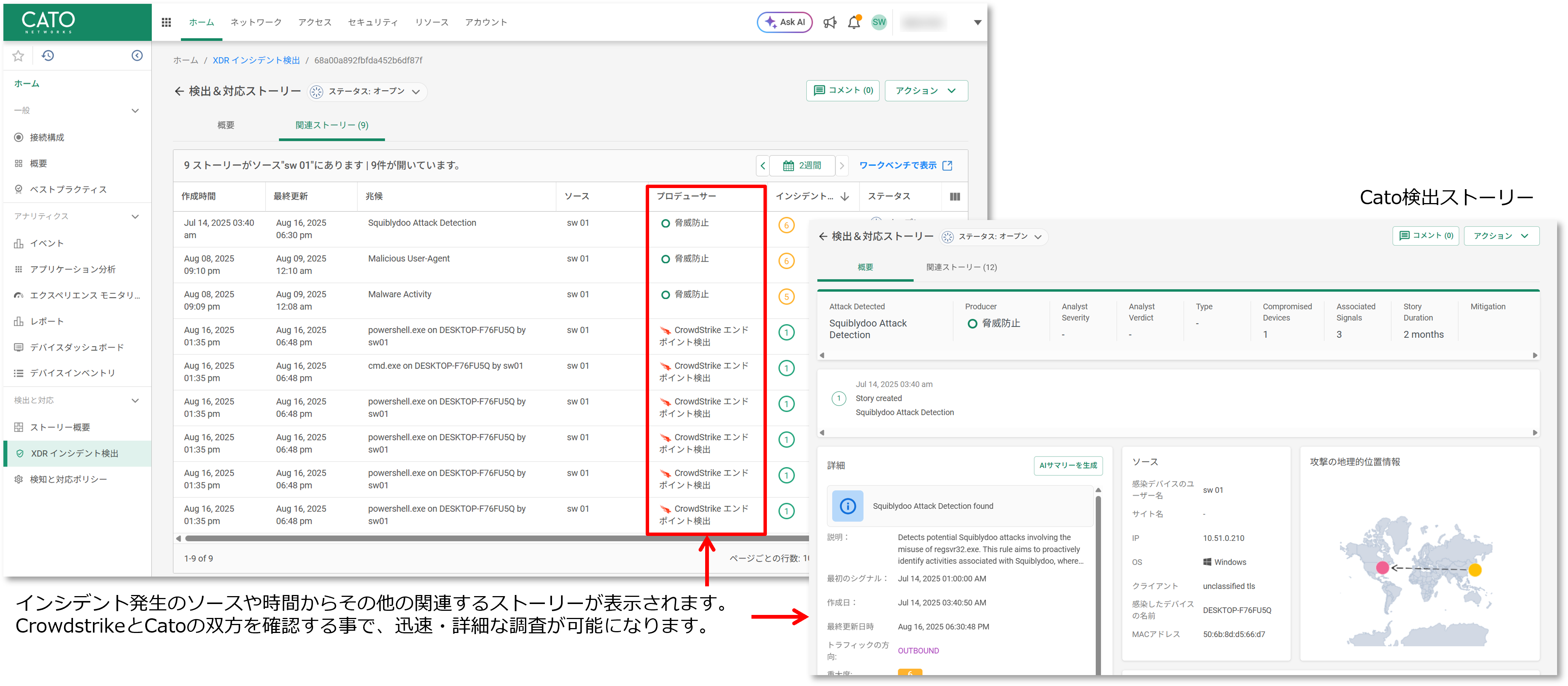This screenshot has width=1568, height=686.
Task: Click the ホーム breadcrumb link
Action: pos(186,61)
